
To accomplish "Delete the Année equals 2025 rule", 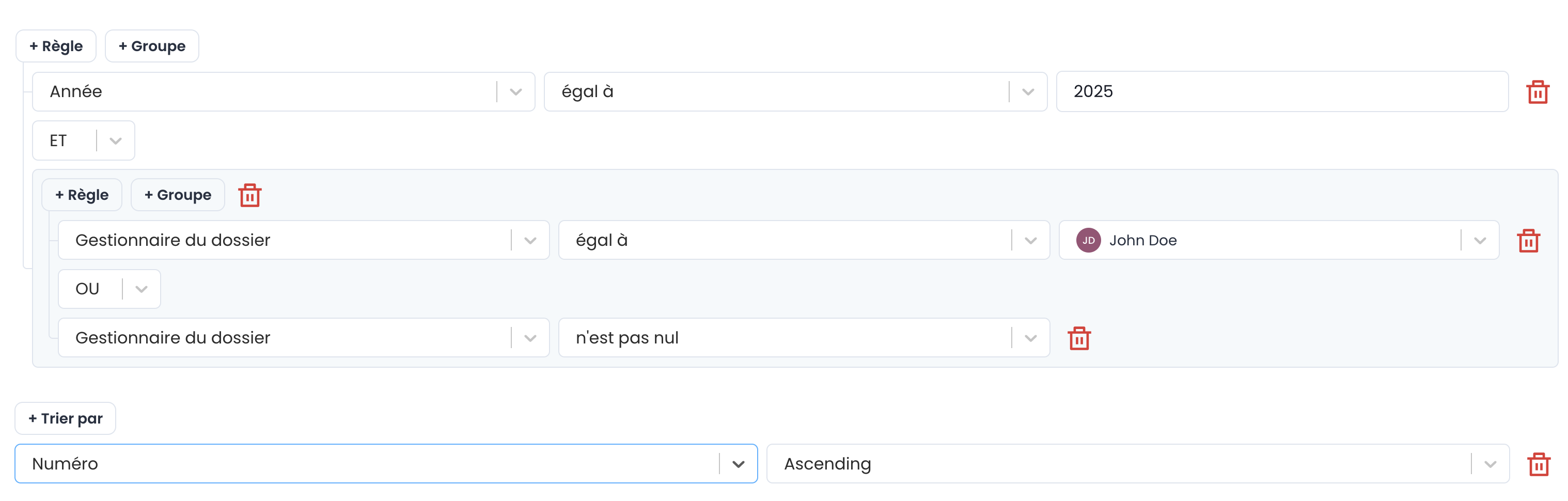I will coord(1537,92).
